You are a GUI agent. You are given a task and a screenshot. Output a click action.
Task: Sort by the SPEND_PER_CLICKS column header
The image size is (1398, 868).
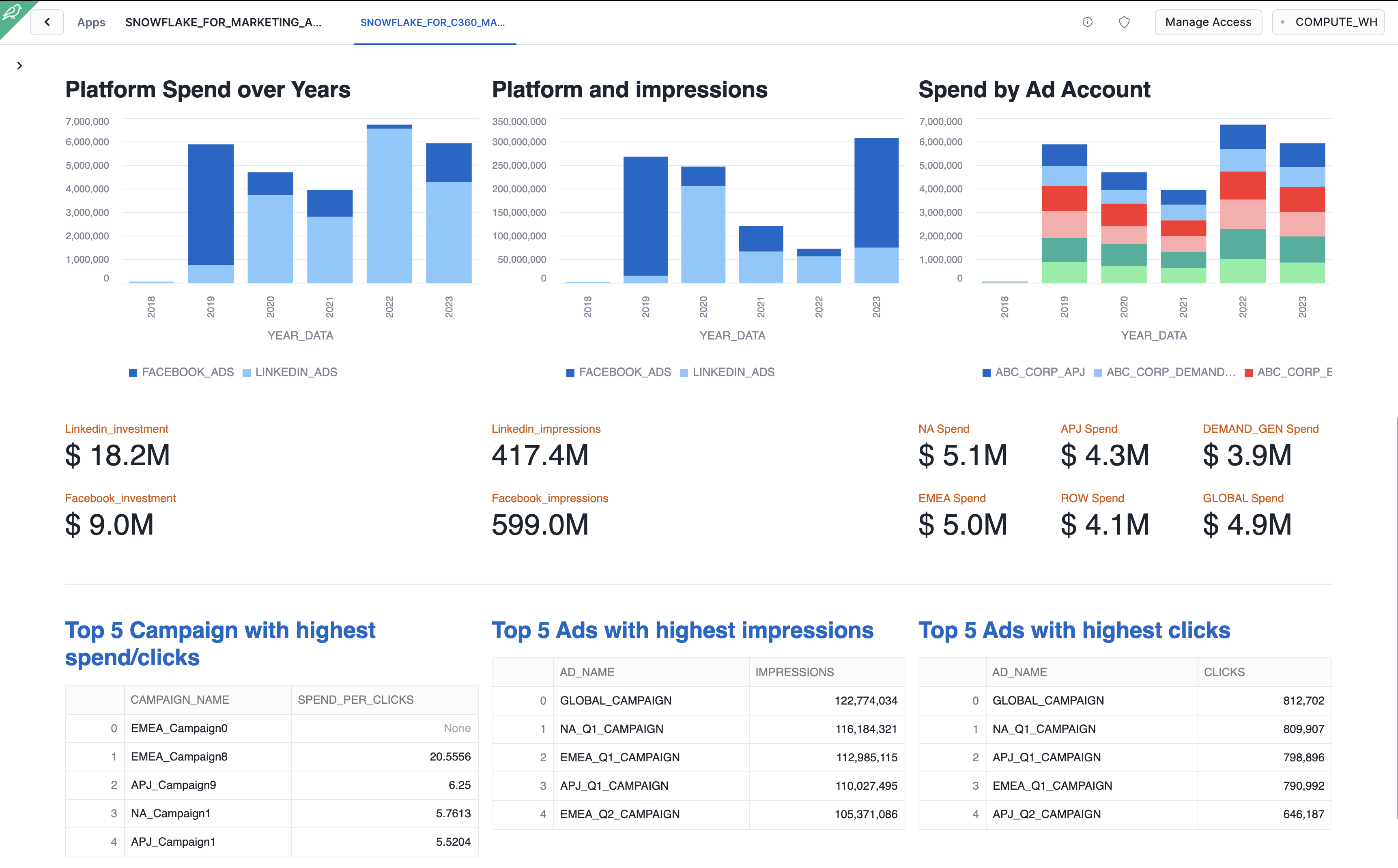pyautogui.click(x=355, y=699)
